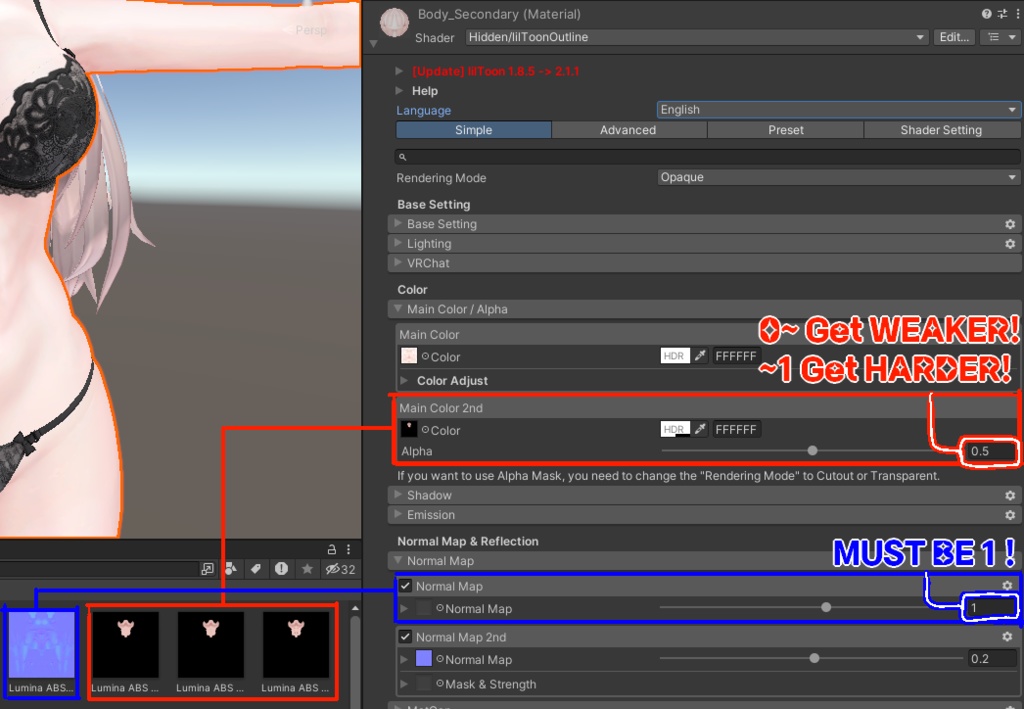Screen dimensions: 1024x709
Task: Click search by type icon
Action: click(231, 569)
